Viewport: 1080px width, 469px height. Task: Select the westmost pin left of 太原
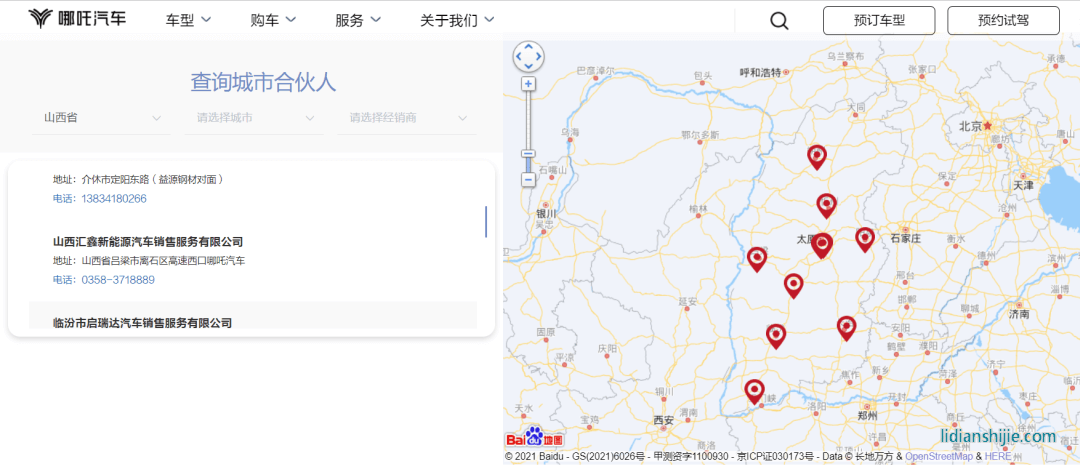pos(757,259)
